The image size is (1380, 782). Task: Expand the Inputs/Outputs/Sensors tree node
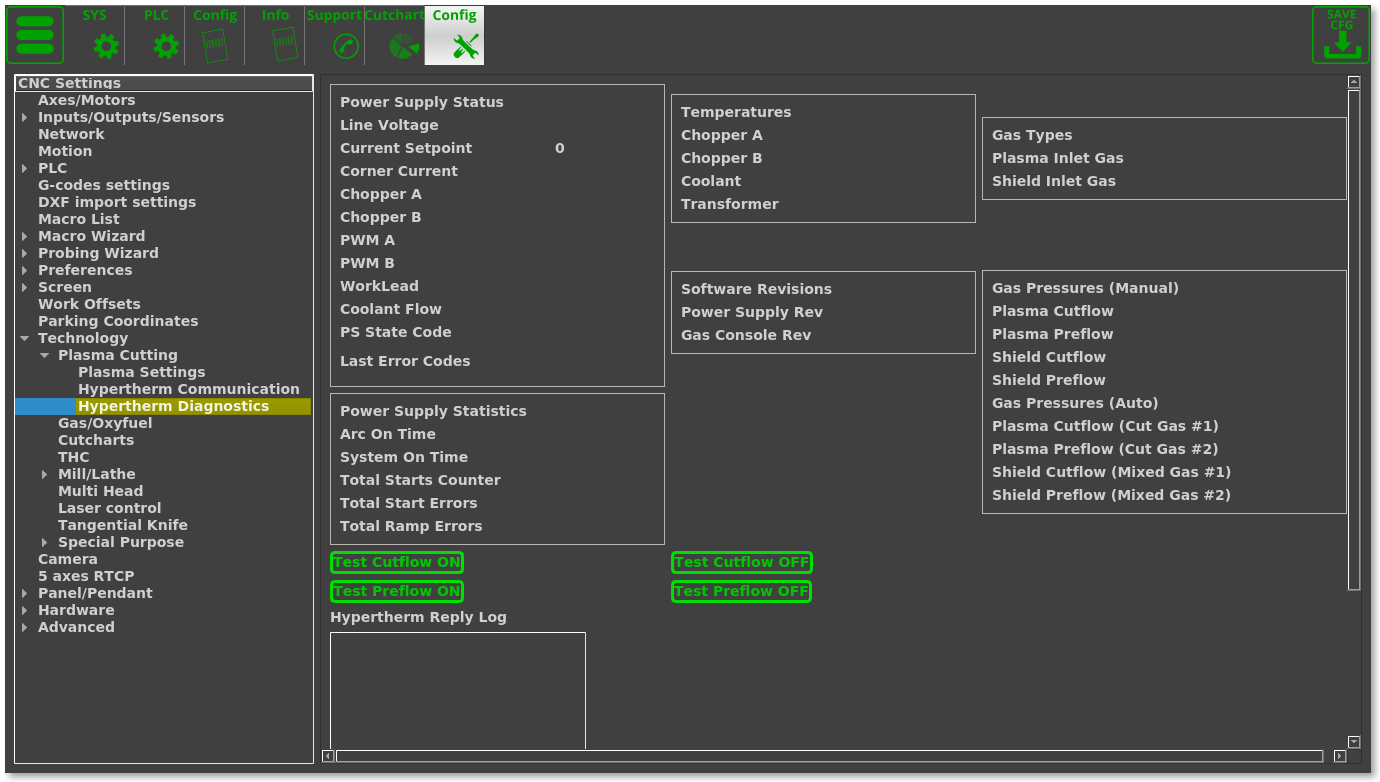tap(25, 118)
